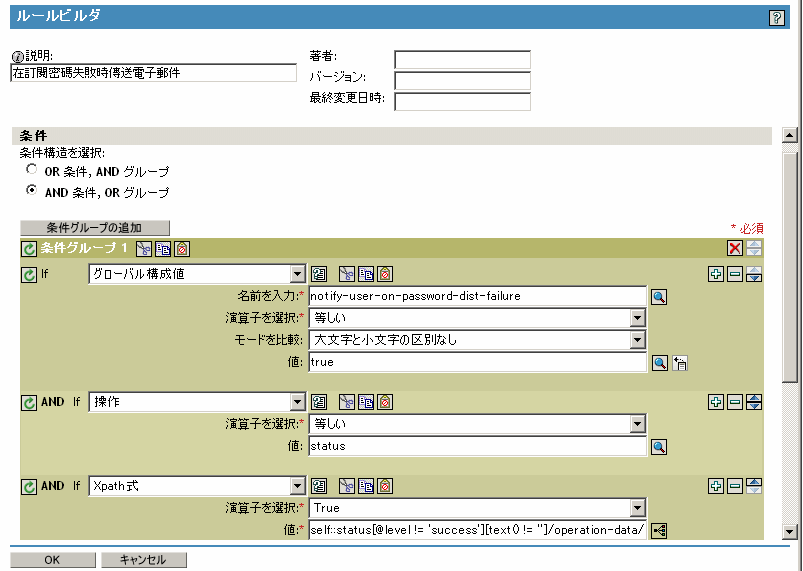Viewport: 803px width, 571px height.
Task: Click the info icon beside 説明
Action: pyautogui.click(x=17, y=56)
